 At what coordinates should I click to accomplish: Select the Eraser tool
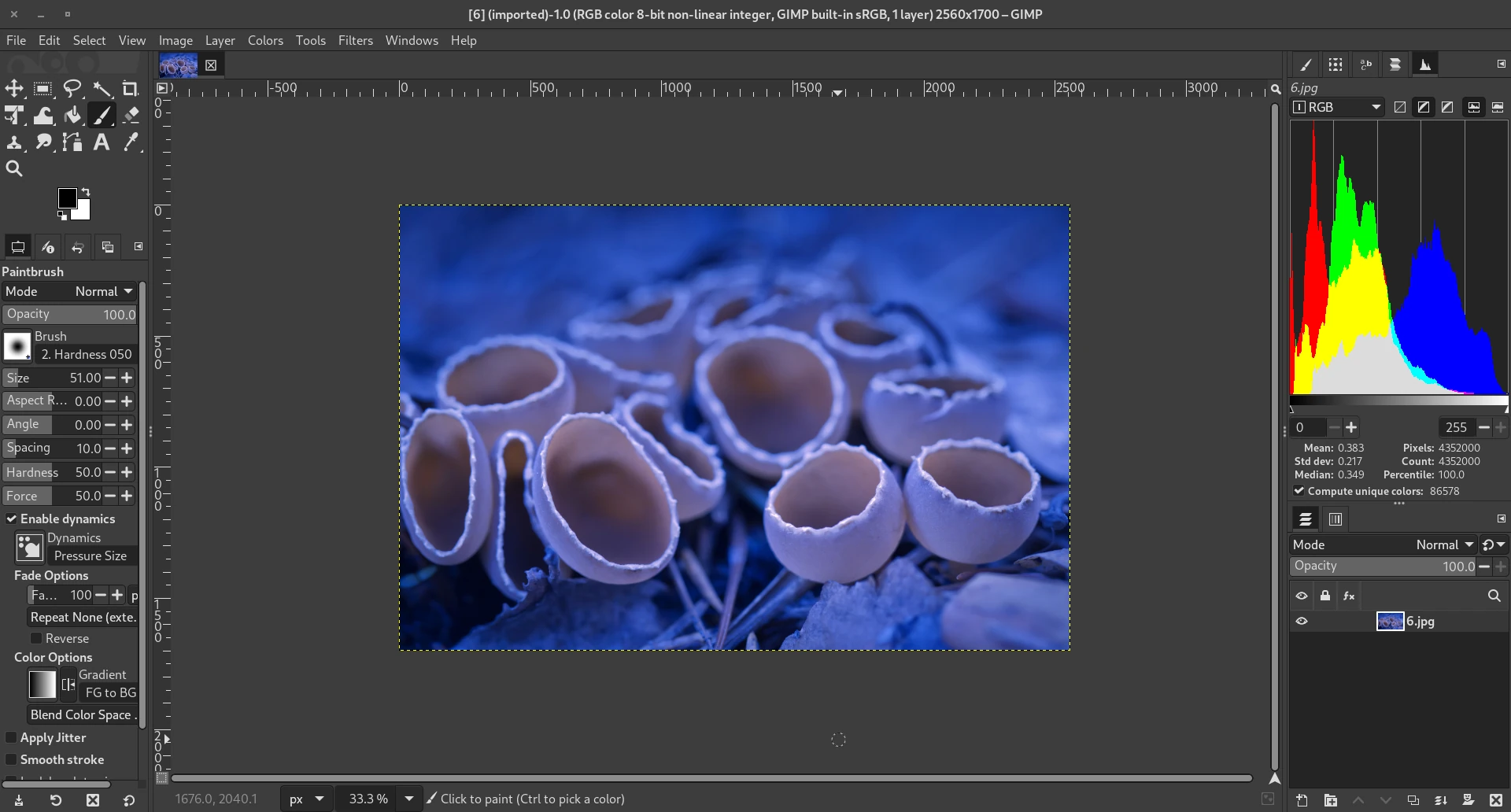coord(131,116)
